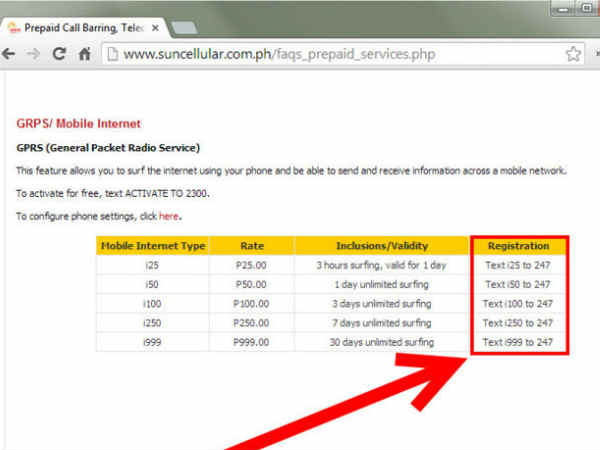Click the page icon beside the URL
This screenshot has width=600, height=450.
pos(114,53)
